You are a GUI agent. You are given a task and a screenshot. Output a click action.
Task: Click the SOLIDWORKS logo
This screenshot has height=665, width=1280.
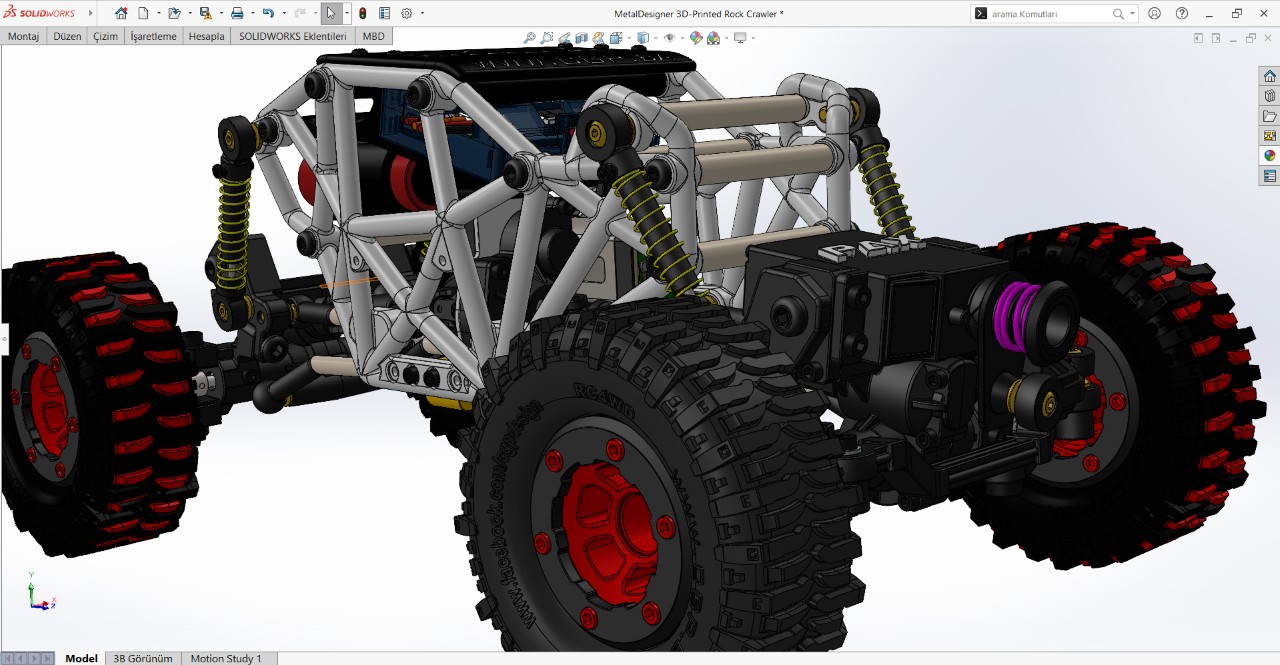40,13
